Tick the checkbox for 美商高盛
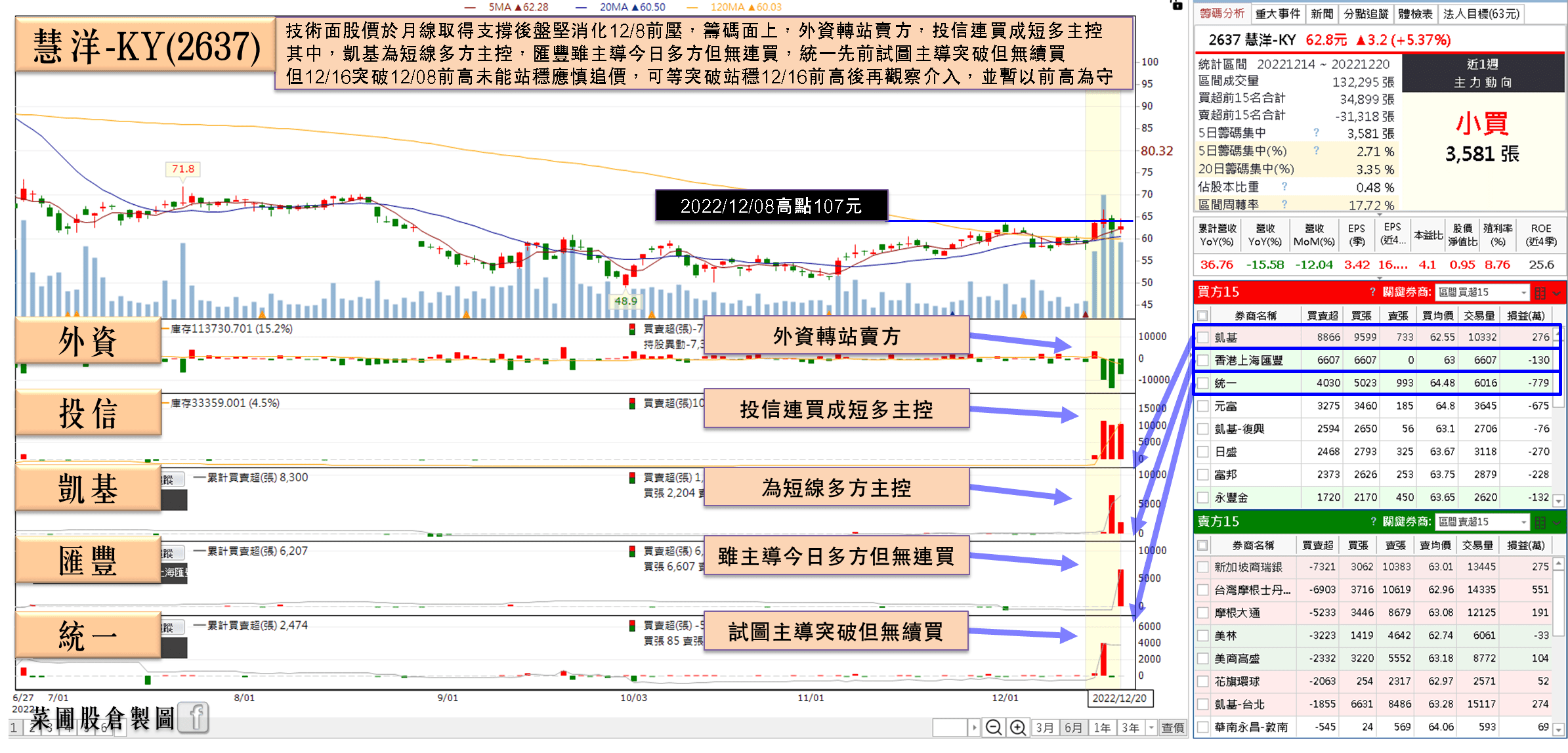This screenshot has height=753, width=1568. click(x=1202, y=658)
